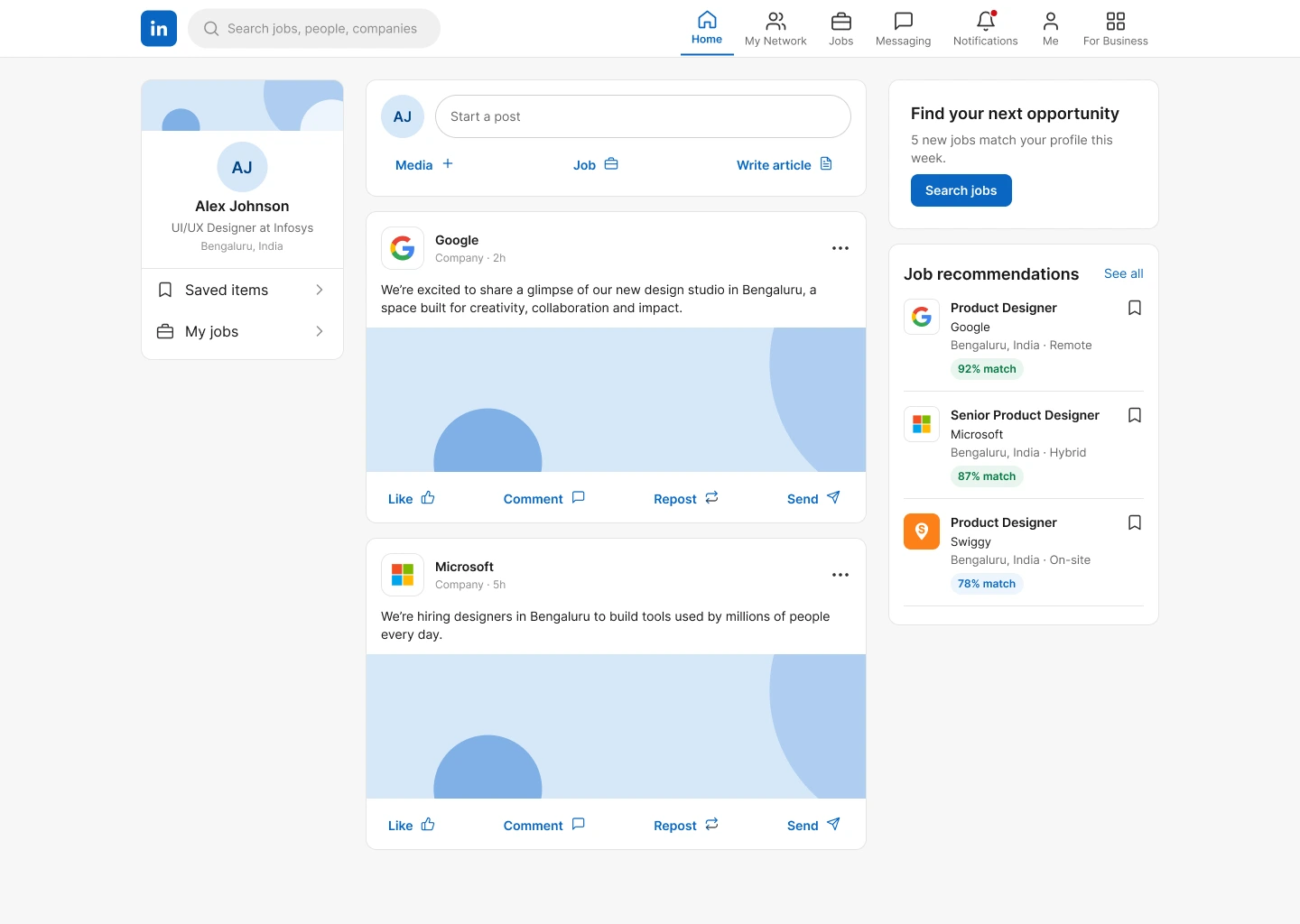
Task: Send the Google post
Action: click(x=813, y=498)
